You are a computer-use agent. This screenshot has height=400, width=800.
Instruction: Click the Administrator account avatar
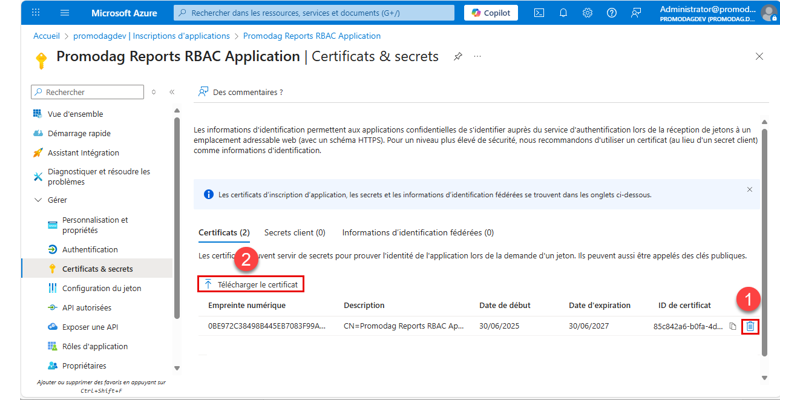(768, 13)
